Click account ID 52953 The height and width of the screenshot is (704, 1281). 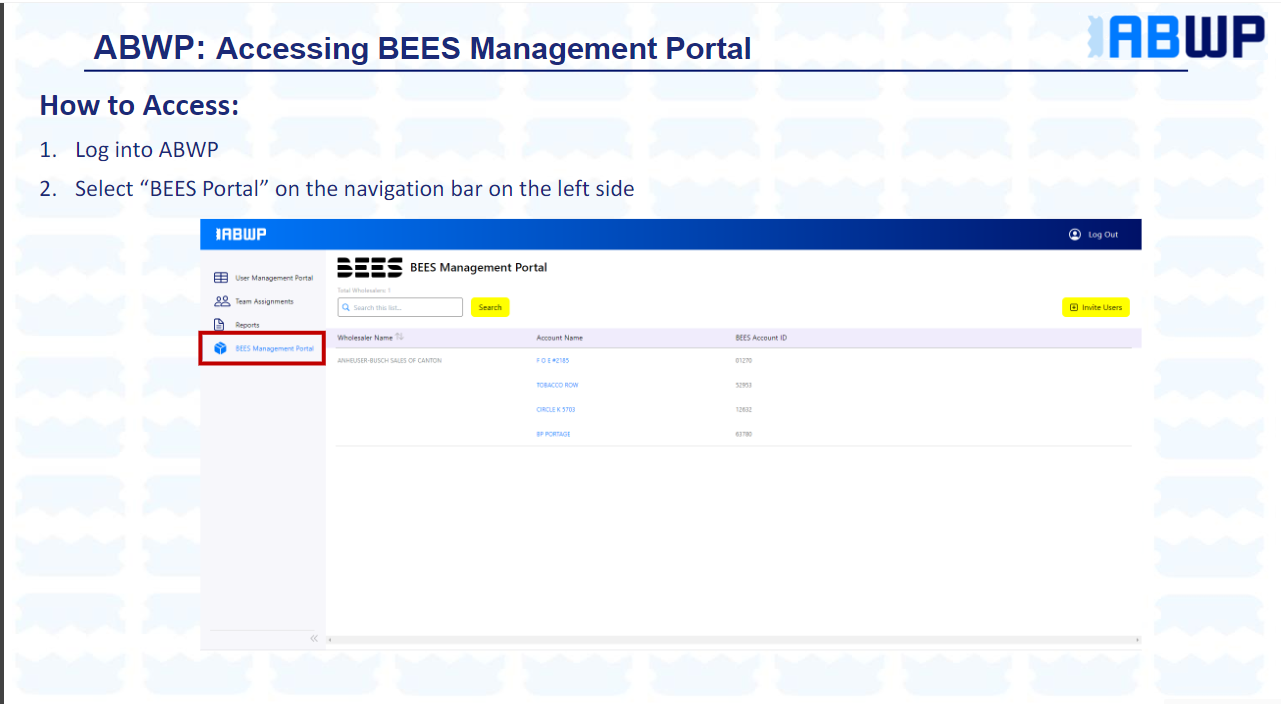click(x=743, y=385)
